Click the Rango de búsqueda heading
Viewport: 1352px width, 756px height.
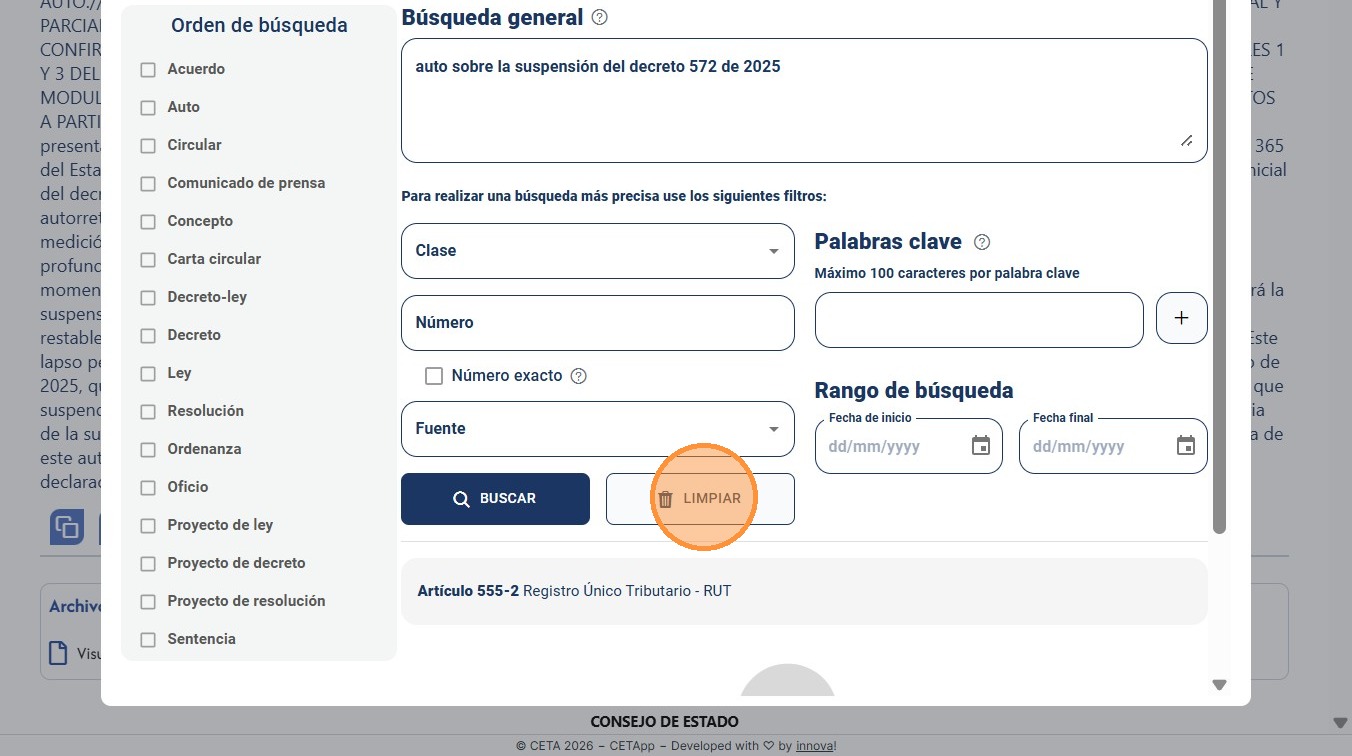tap(914, 391)
